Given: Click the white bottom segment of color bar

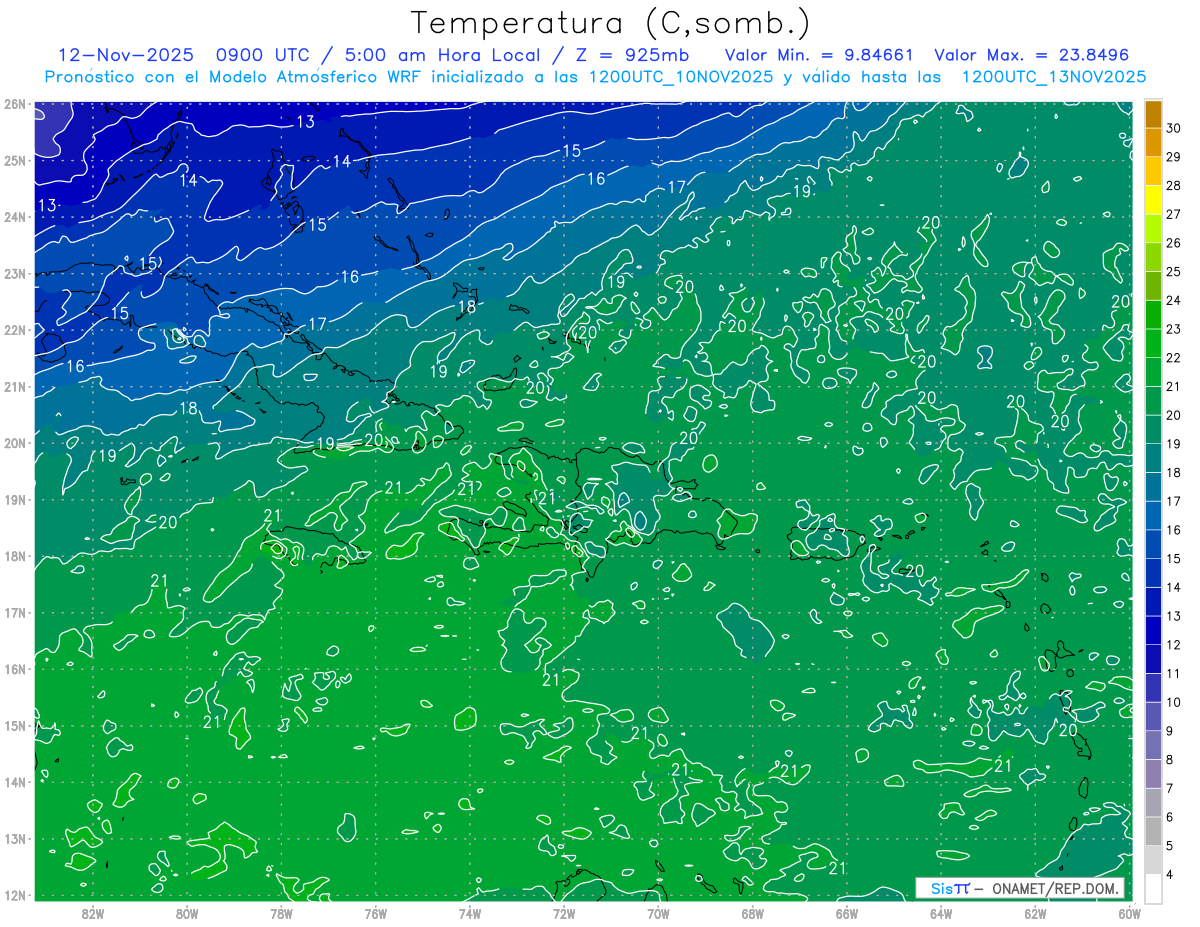Looking at the screenshot, I should 1153,888.
